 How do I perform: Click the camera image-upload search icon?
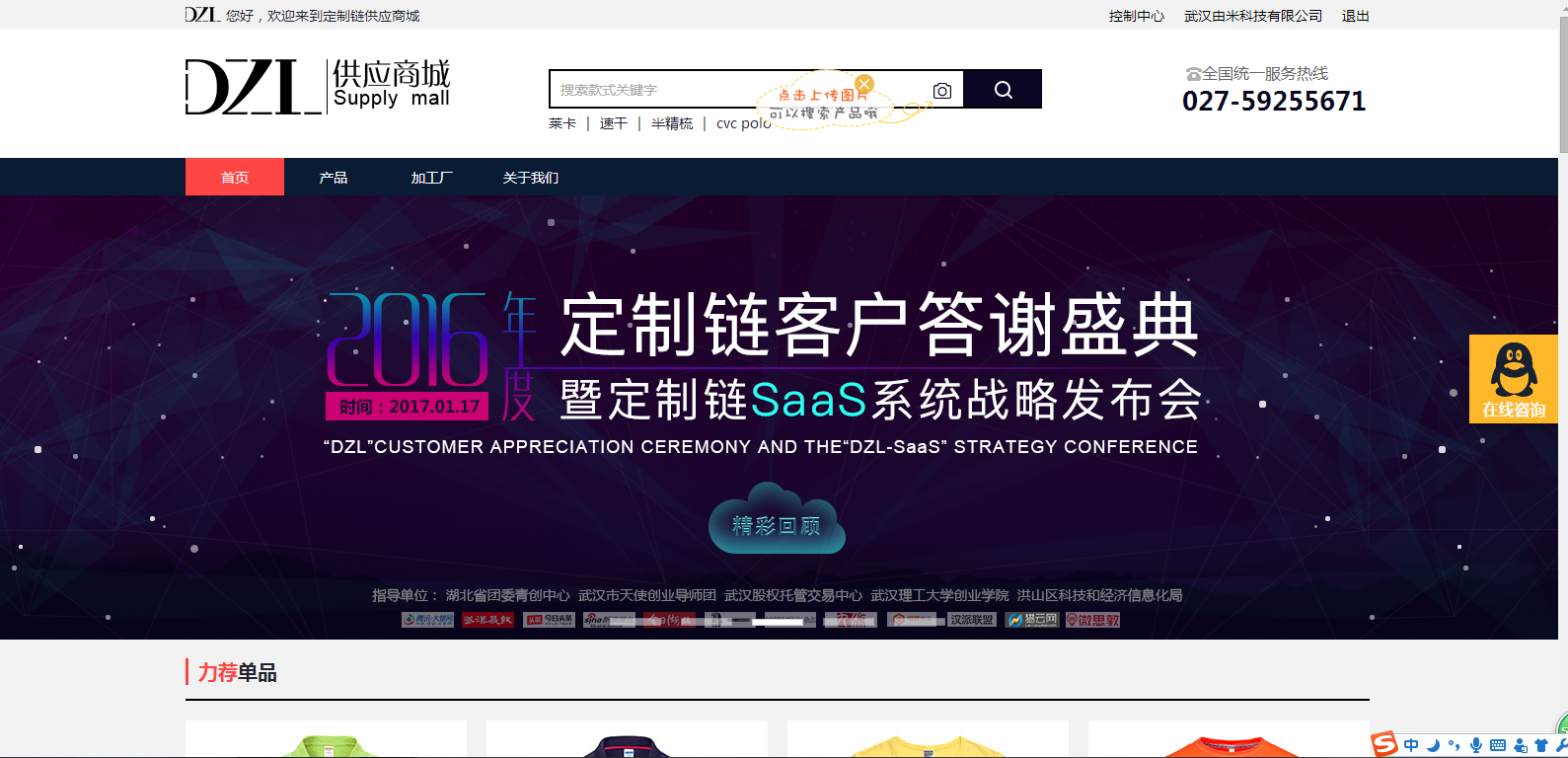pyautogui.click(x=942, y=91)
